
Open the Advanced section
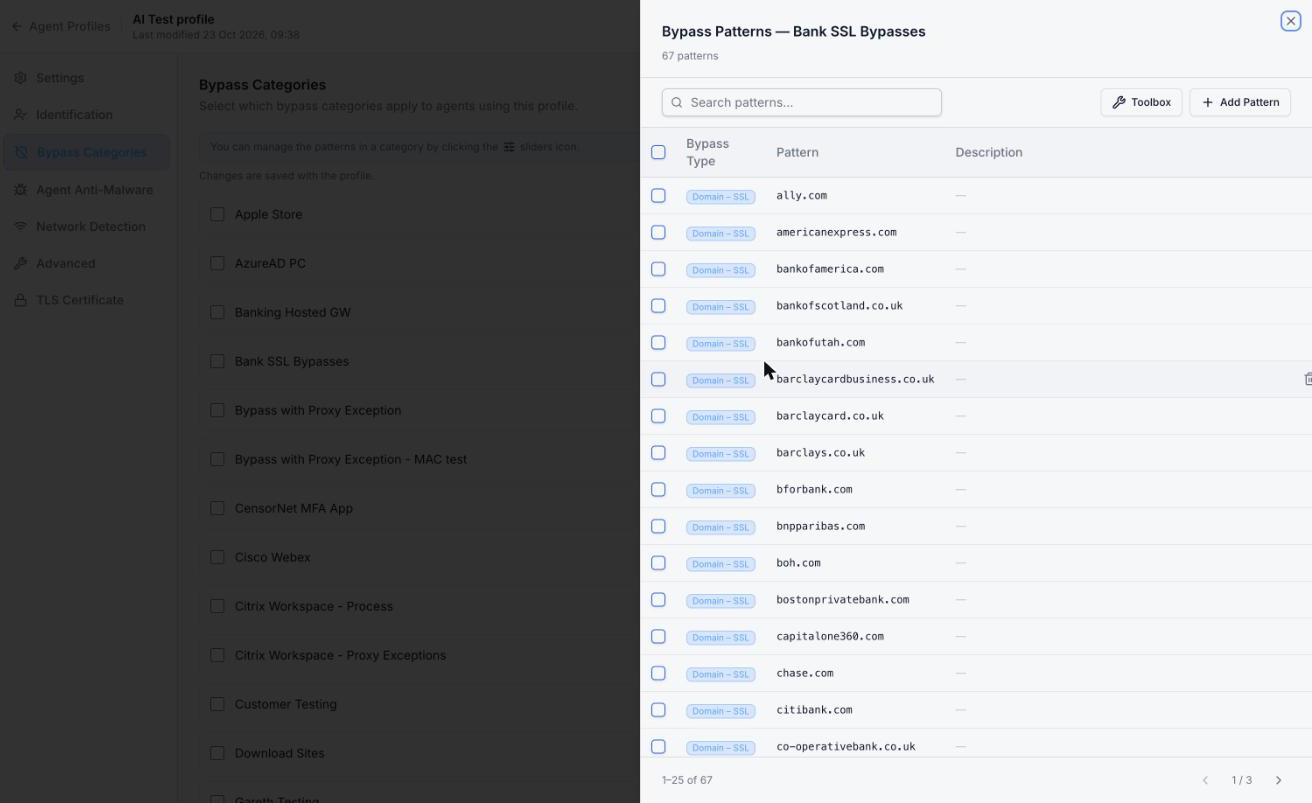pyautogui.click(x=65, y=264)
